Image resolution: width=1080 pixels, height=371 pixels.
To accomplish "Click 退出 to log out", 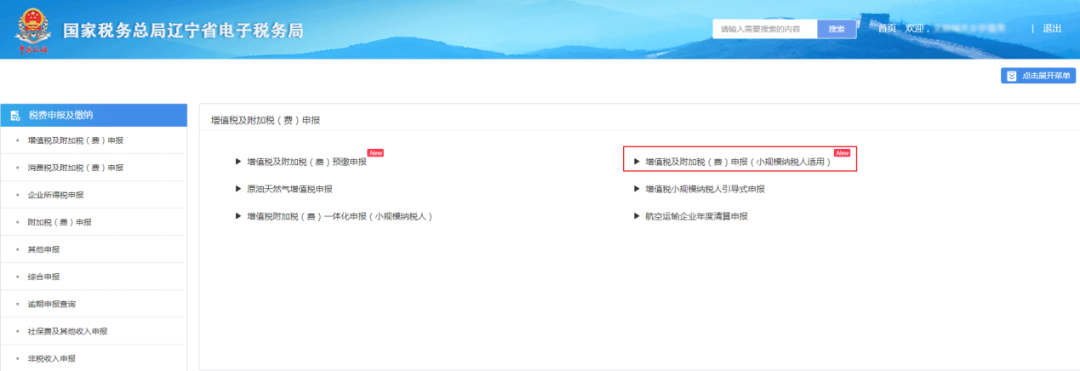I will [x=1052, y=29].
